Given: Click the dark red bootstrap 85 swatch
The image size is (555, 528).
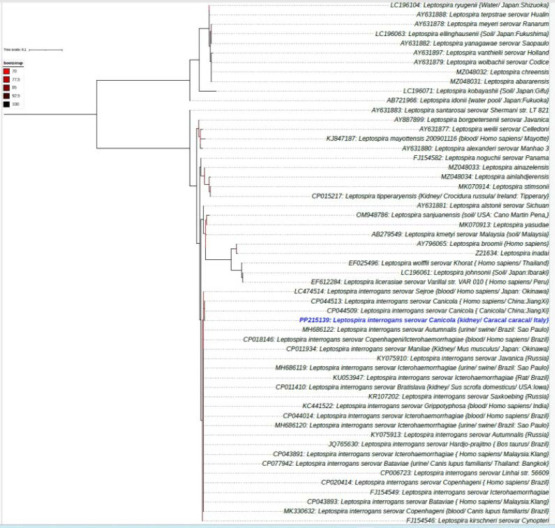Looking at the screenshot, I should 6,88.
